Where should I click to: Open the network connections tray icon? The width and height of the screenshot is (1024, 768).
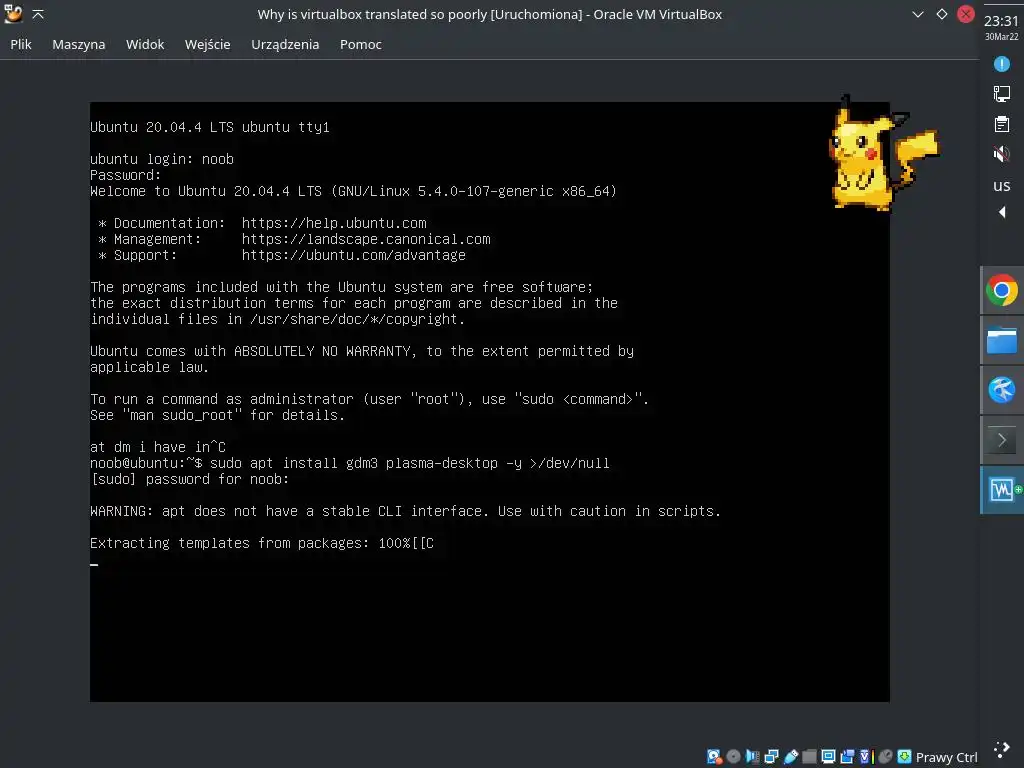pyautogui.click(x=1002, y=94)
